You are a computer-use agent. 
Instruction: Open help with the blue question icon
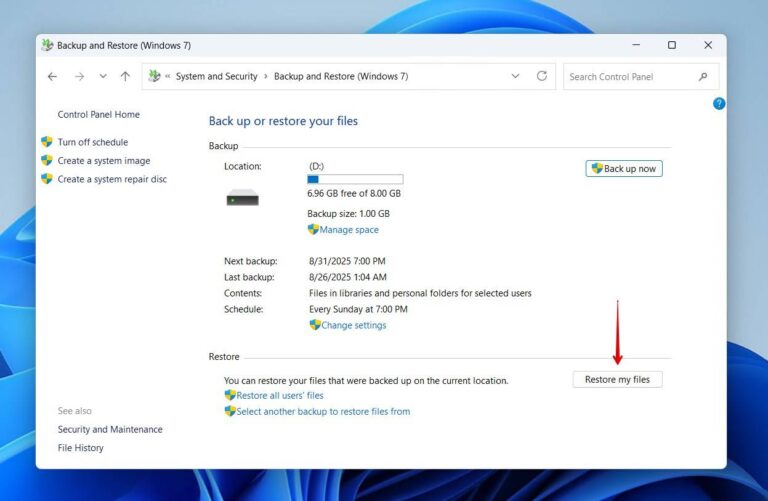coord(719,104)
